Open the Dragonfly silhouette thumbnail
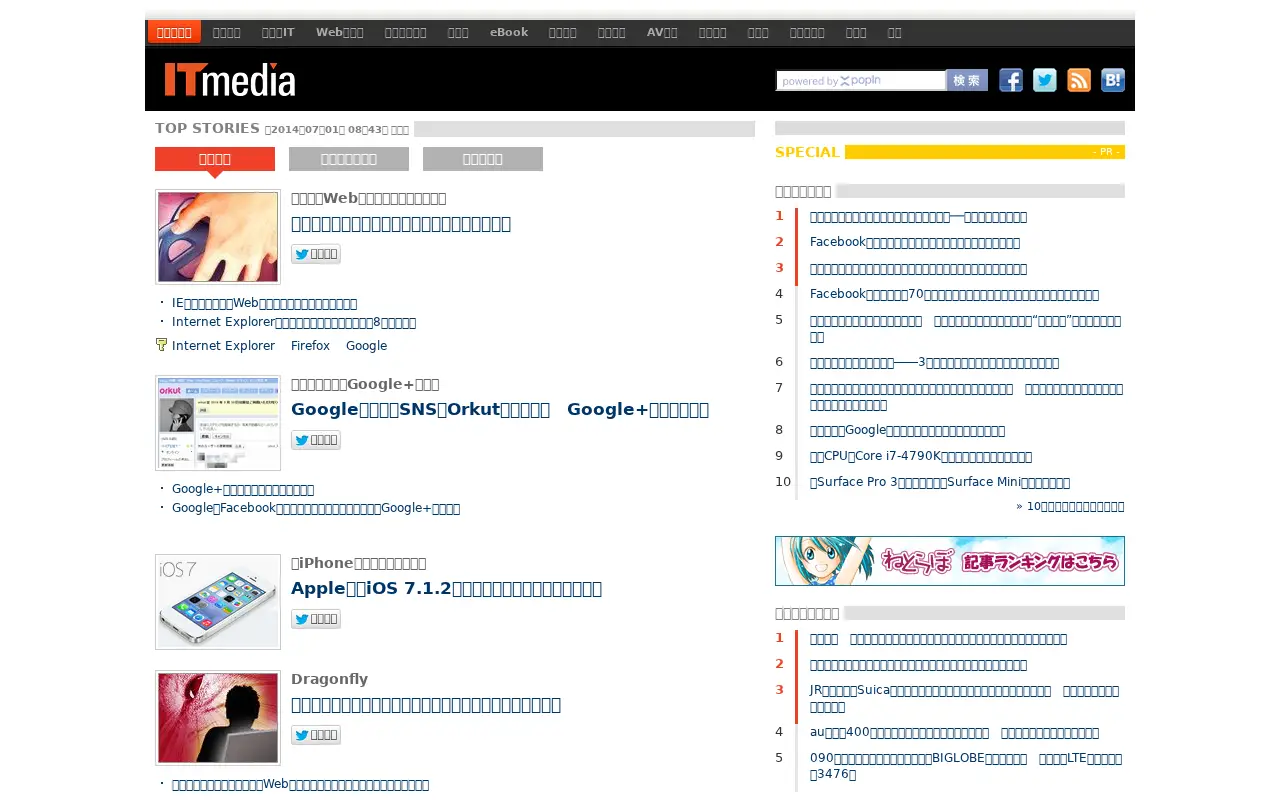 pyautogui.click(x=218, y=718)
